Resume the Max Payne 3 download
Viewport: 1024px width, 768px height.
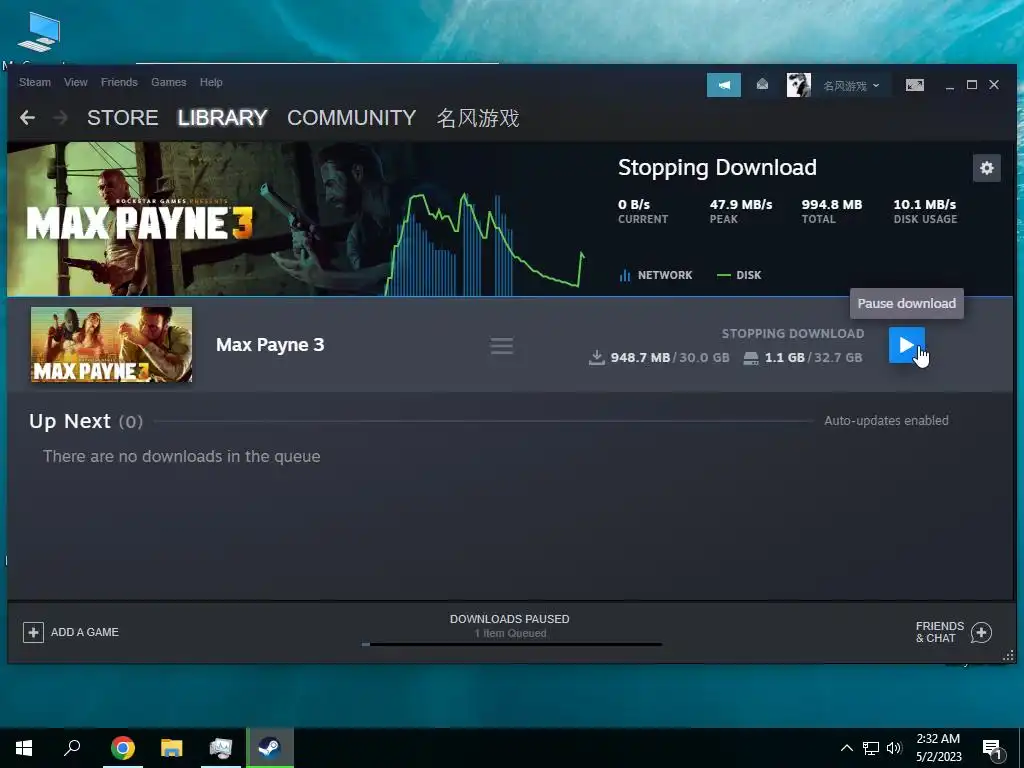click(x=906, y=345)
